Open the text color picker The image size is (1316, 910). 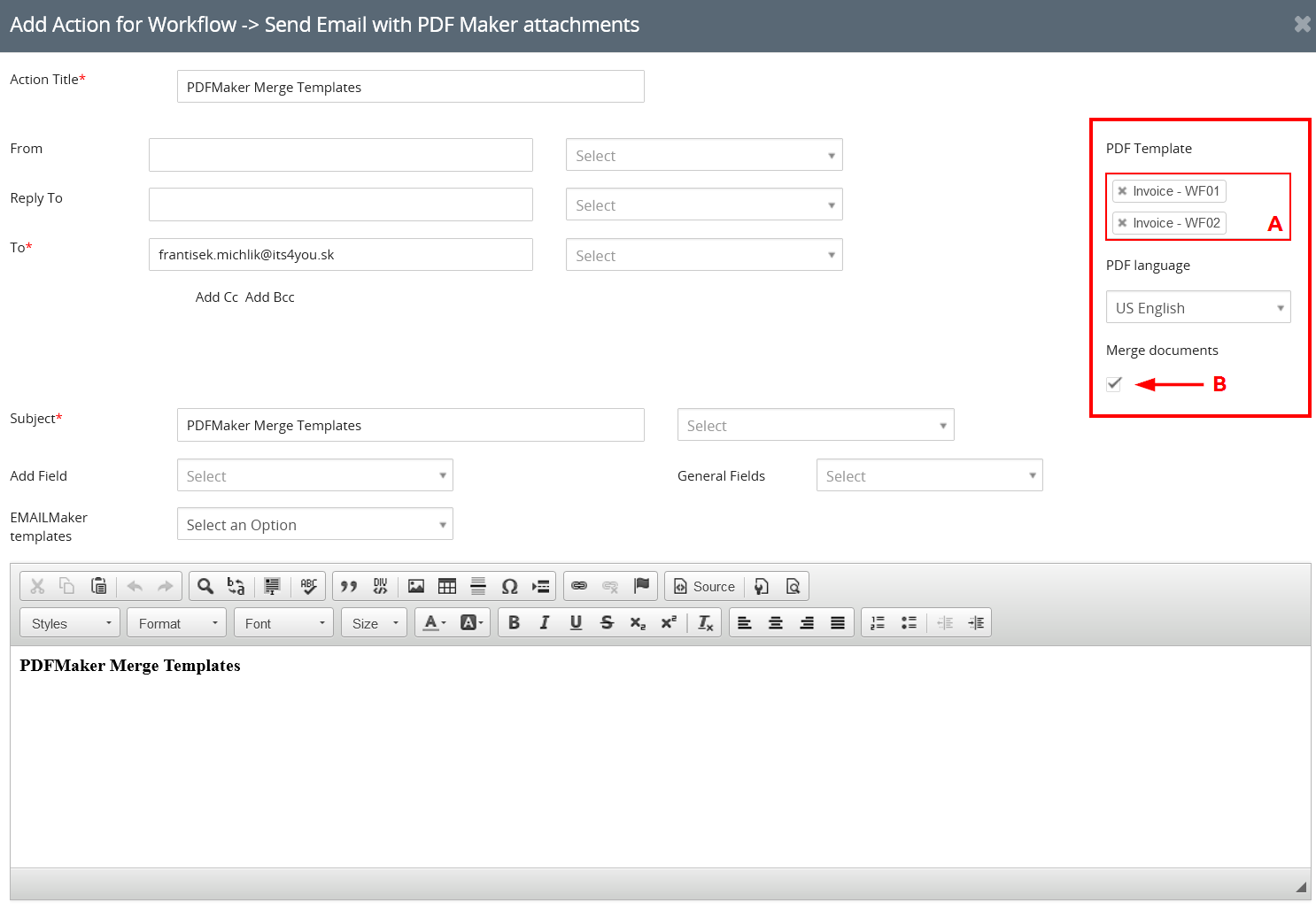pos(434,623)
